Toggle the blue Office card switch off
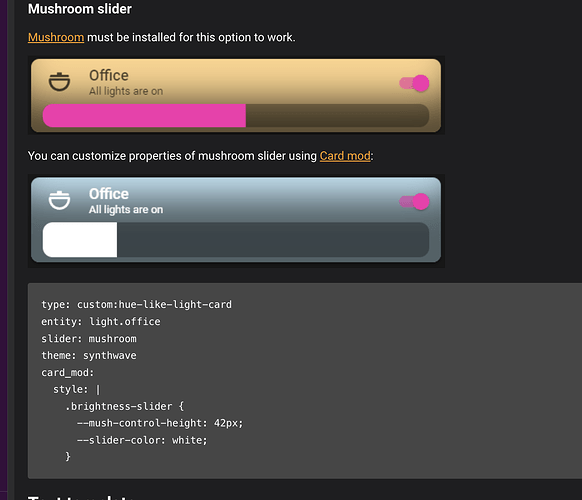Image resolution: width=582 pixels, height=500 pixels. [414, 202]
